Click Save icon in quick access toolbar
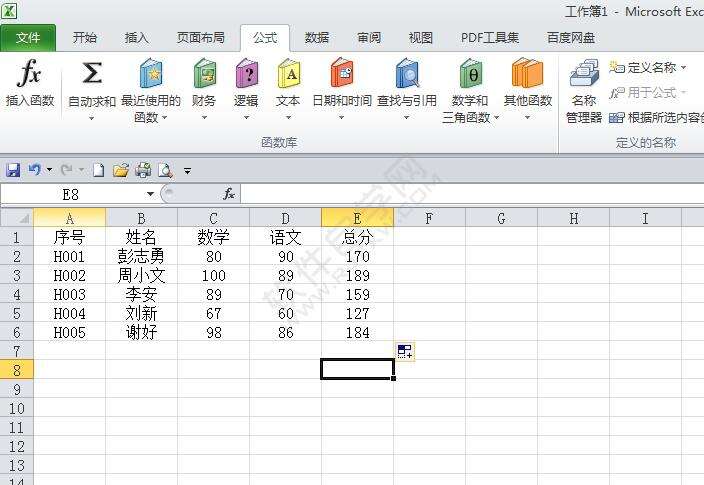Viewport: 704px width, 485px height. pyautogui.click(x=13, y=170)
